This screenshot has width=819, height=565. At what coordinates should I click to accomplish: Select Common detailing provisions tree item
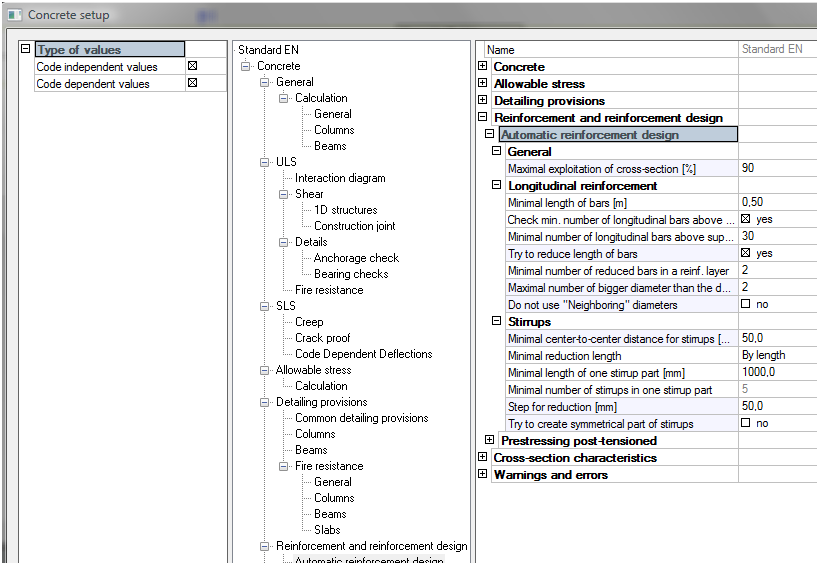[x=361, y=418]
